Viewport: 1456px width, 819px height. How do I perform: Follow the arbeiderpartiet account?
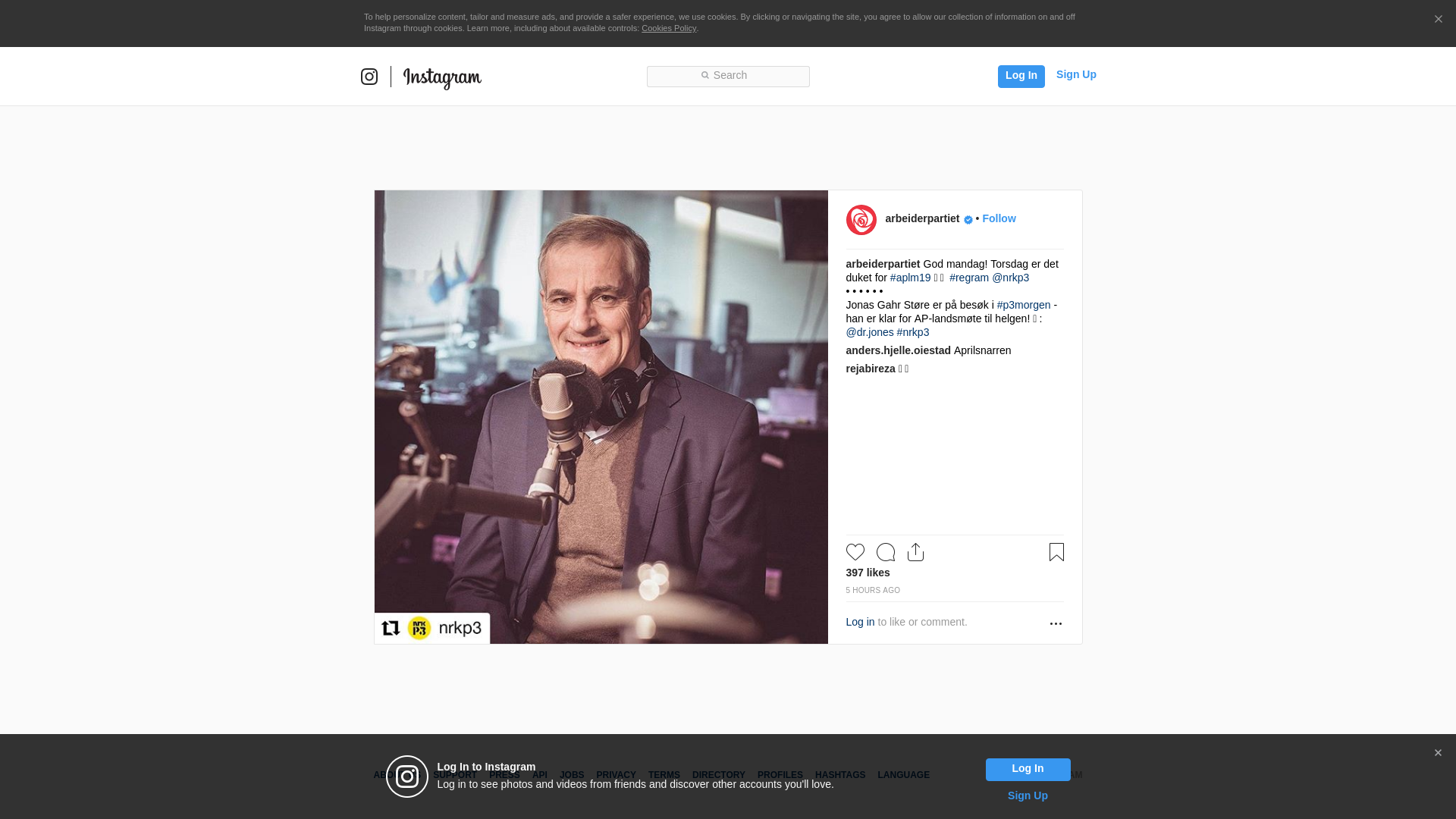pyautogui.click(x=999, y=218)
